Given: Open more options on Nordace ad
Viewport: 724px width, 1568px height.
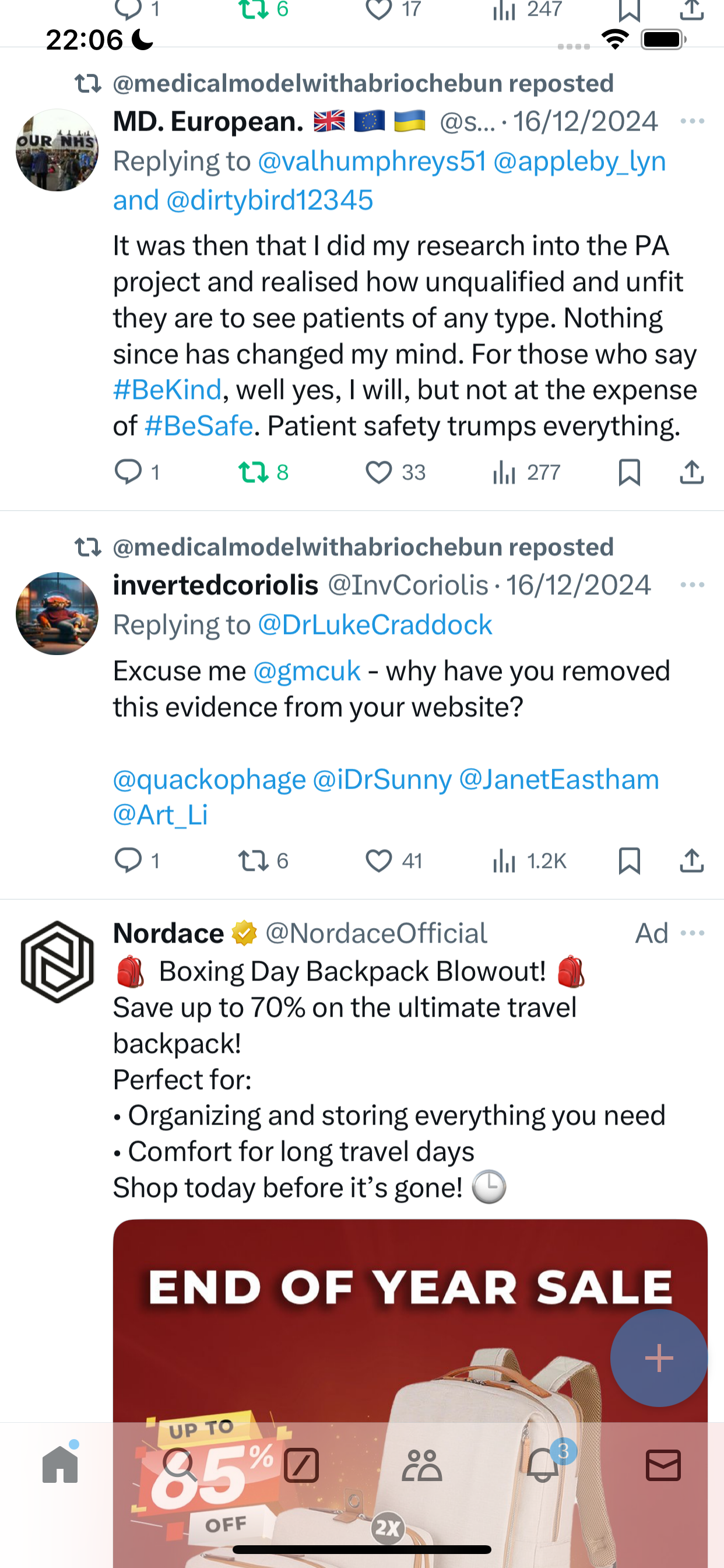Looking at the screenshot, I should coord(693,933).
